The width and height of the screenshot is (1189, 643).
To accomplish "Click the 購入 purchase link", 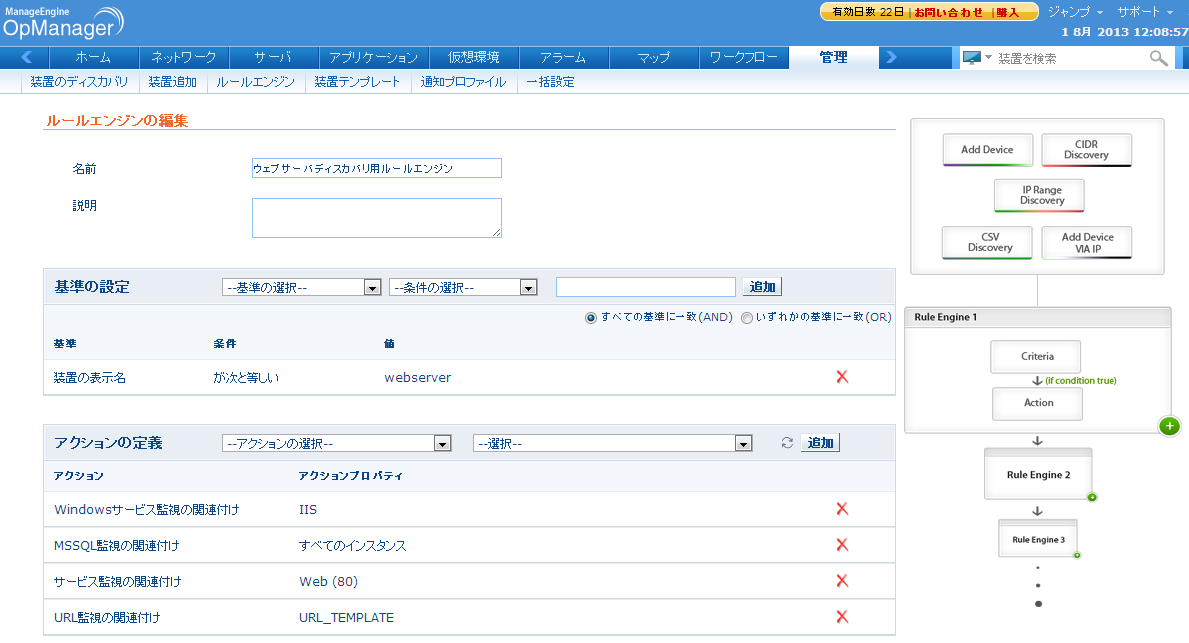I will pos(1007,12).
